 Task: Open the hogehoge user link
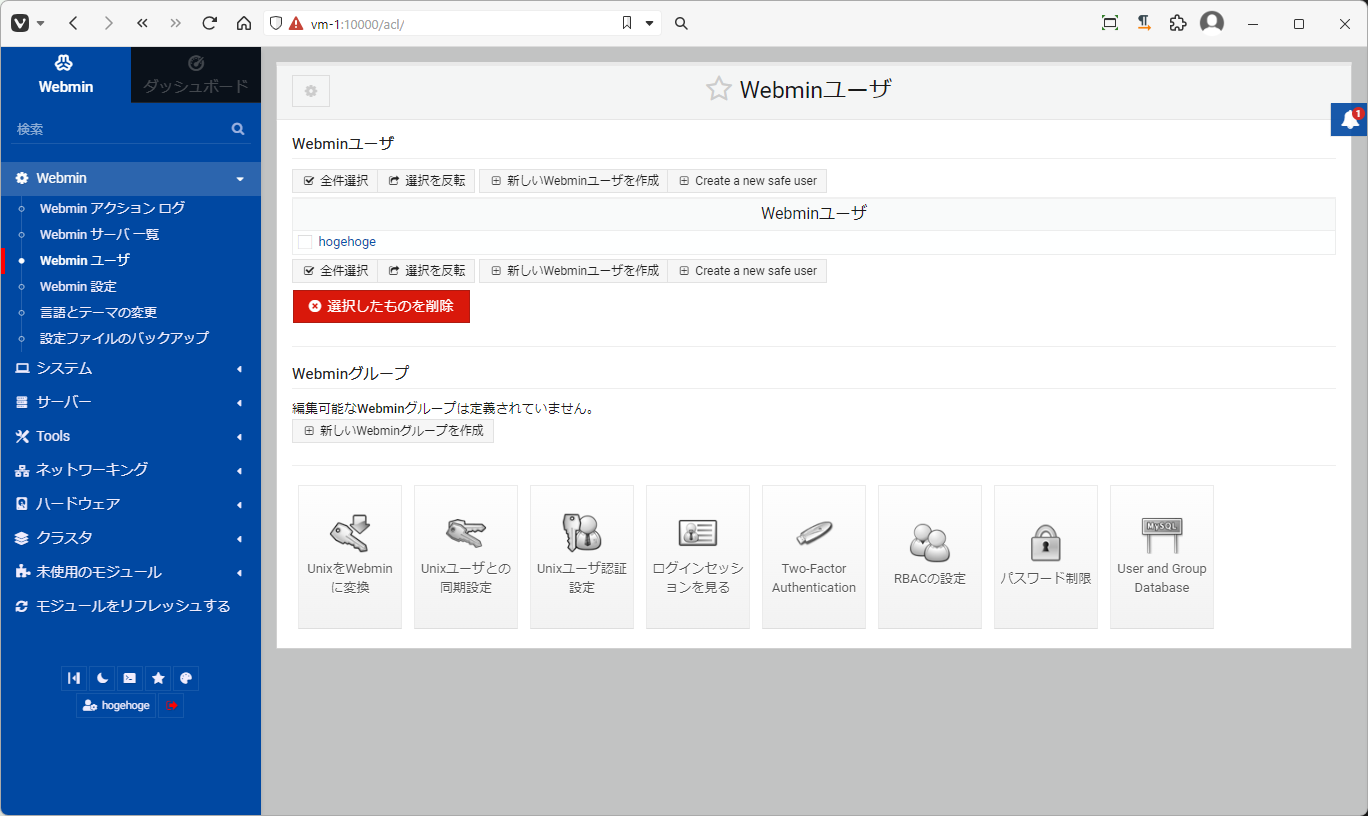(347, 242)
